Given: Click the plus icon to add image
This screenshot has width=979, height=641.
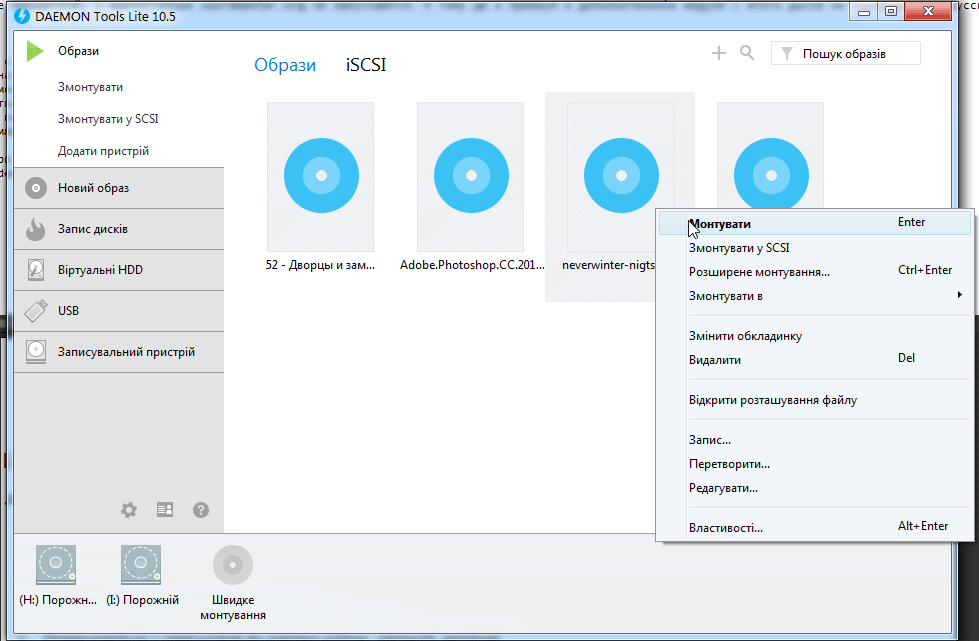Looking at the screenshot, I should tap(718, 53).
